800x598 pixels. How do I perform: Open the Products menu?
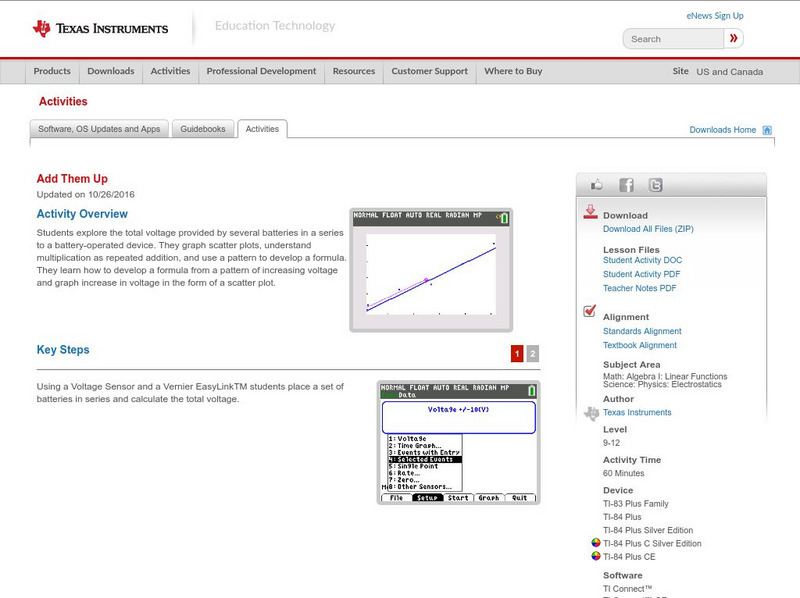coord(52,71)
